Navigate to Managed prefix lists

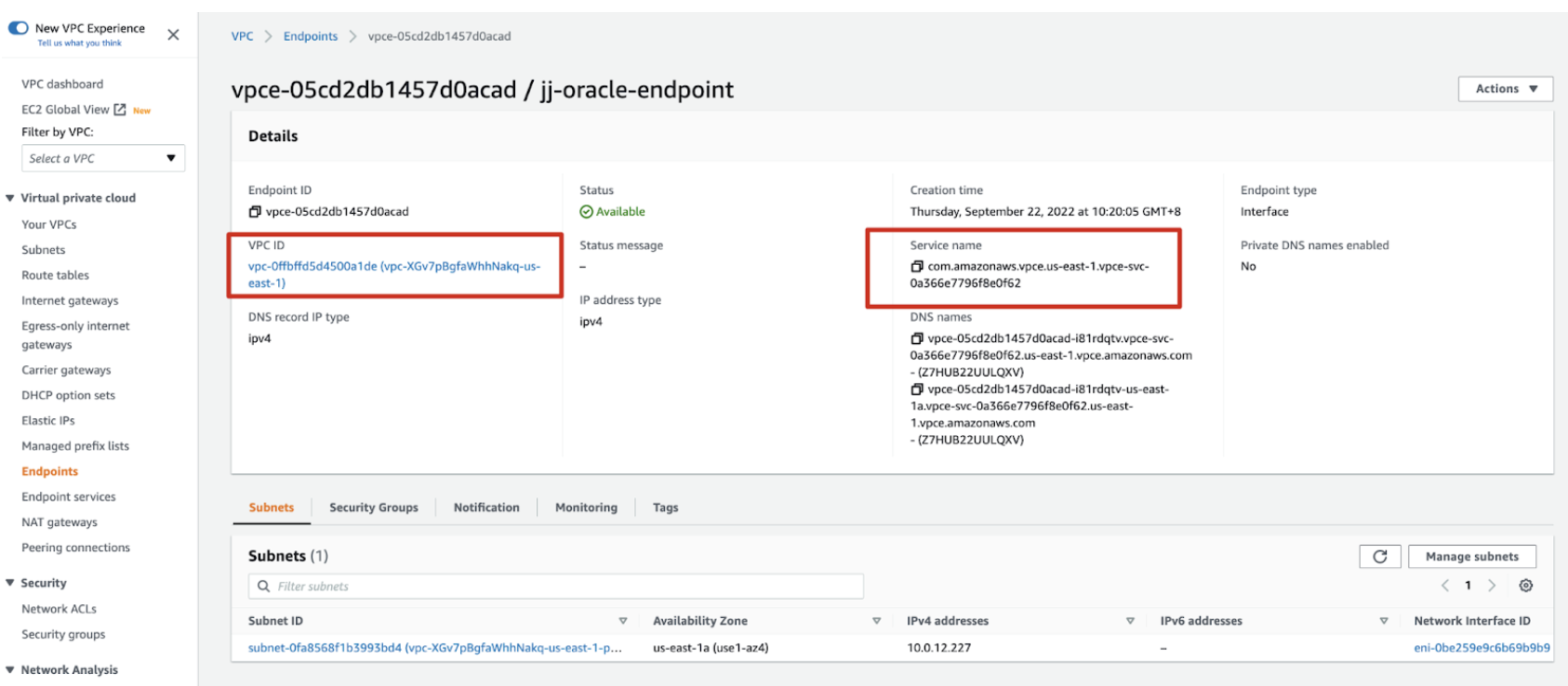tap(75, 446)
